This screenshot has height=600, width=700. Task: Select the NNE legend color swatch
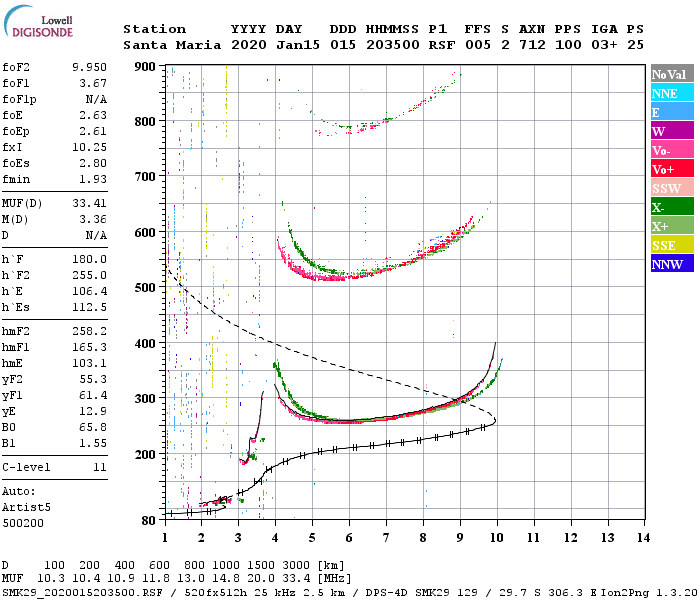click(x=672, y=93)
